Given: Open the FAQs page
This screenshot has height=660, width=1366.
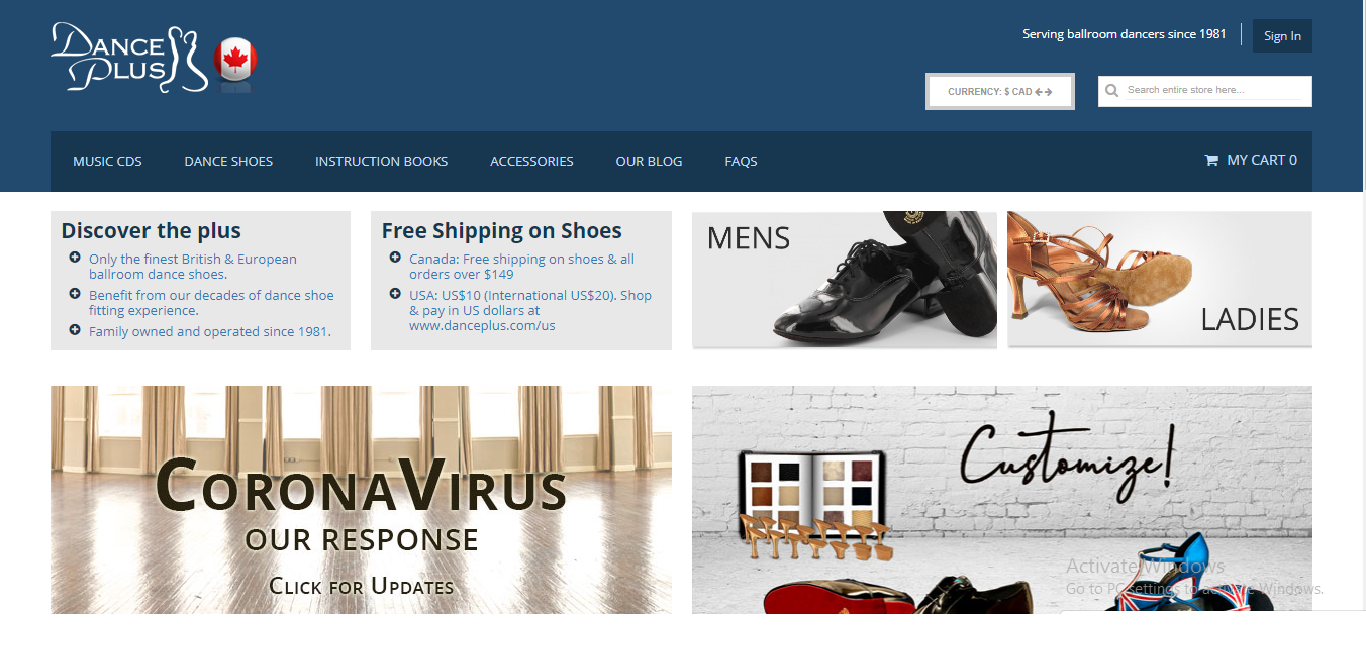Looking at the screenshot, I should coord(741,161).
